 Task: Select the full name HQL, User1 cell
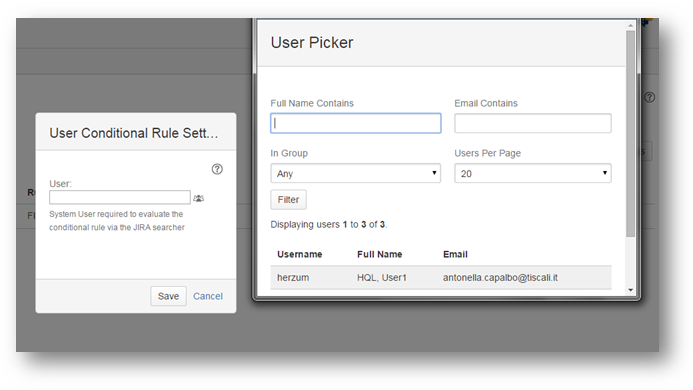381,278
